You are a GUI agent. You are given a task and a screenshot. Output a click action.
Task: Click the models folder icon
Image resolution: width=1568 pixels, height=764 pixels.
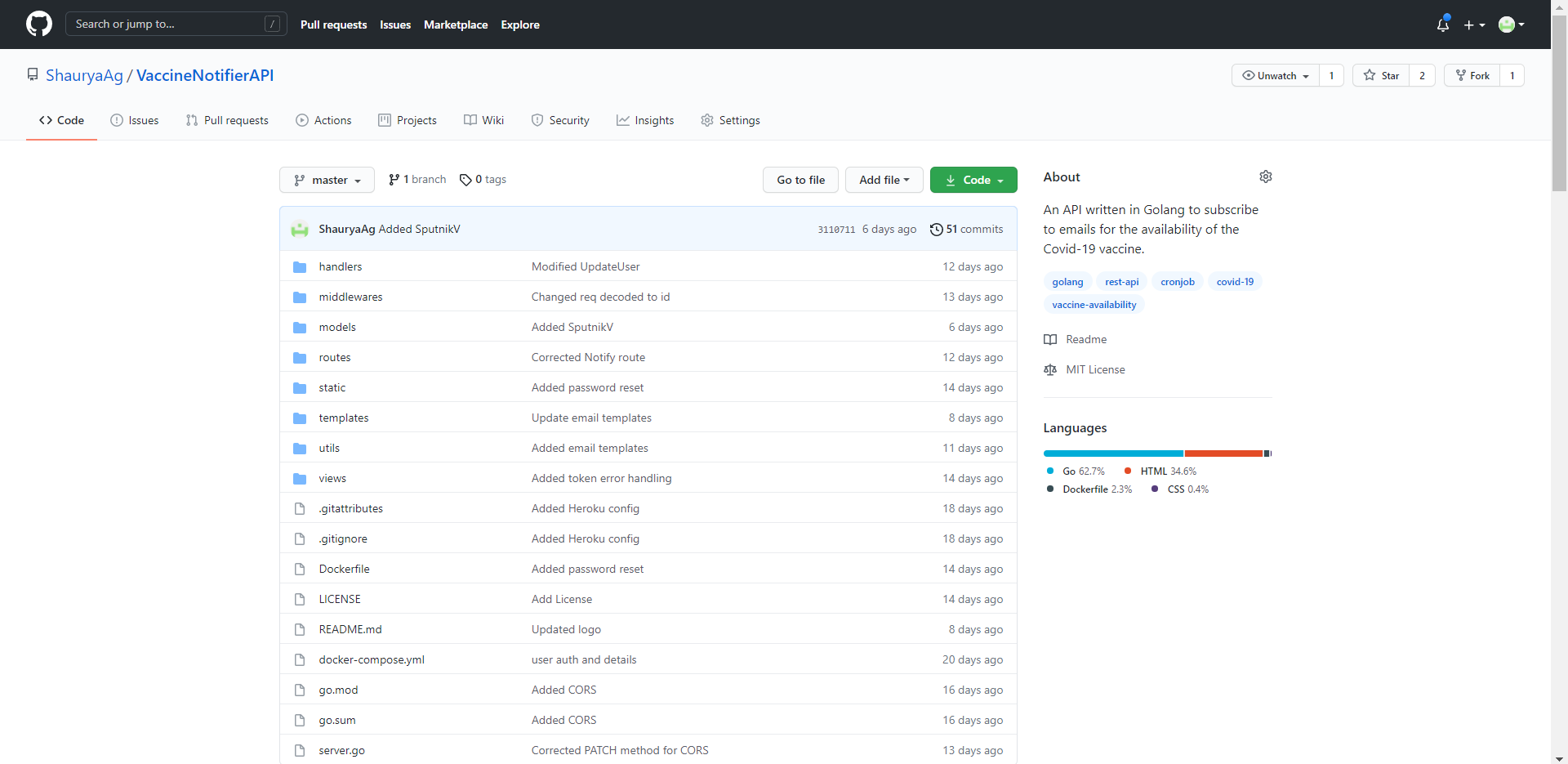pyautogui.click(x=300, y=327)
